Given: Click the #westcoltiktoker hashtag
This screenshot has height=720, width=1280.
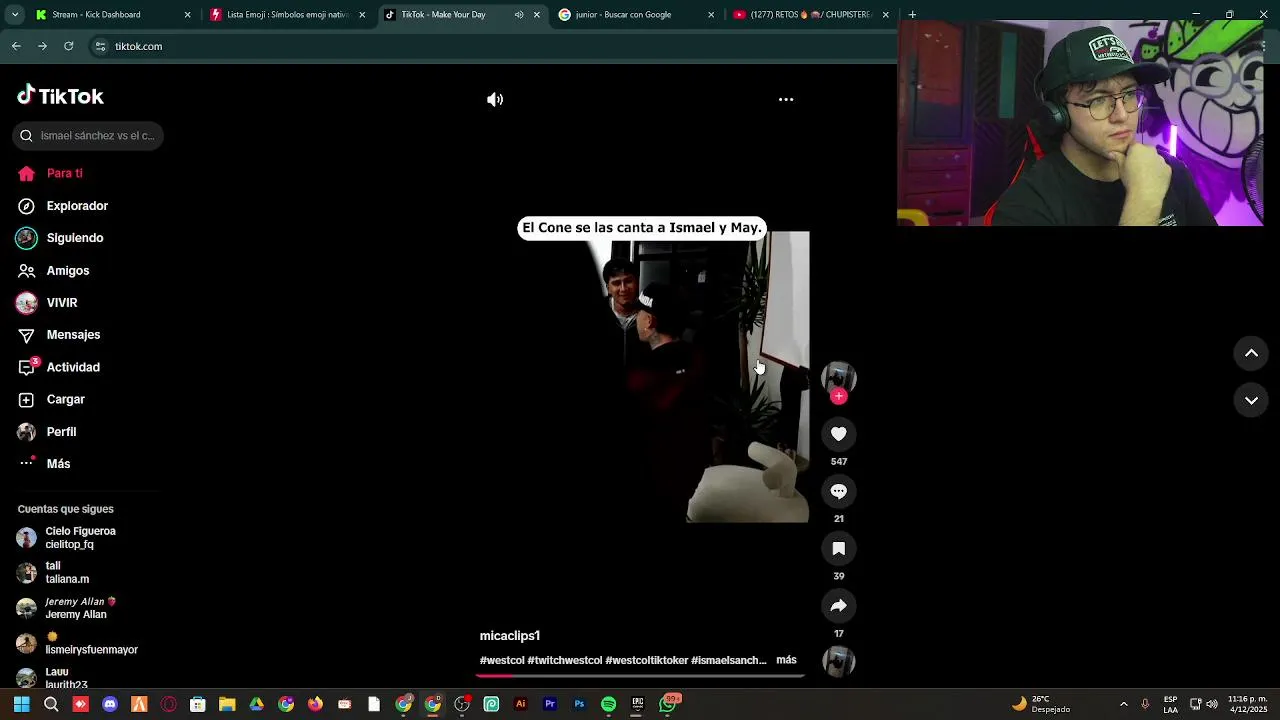Looking at the screenshot, I should (x=647, y=661).
